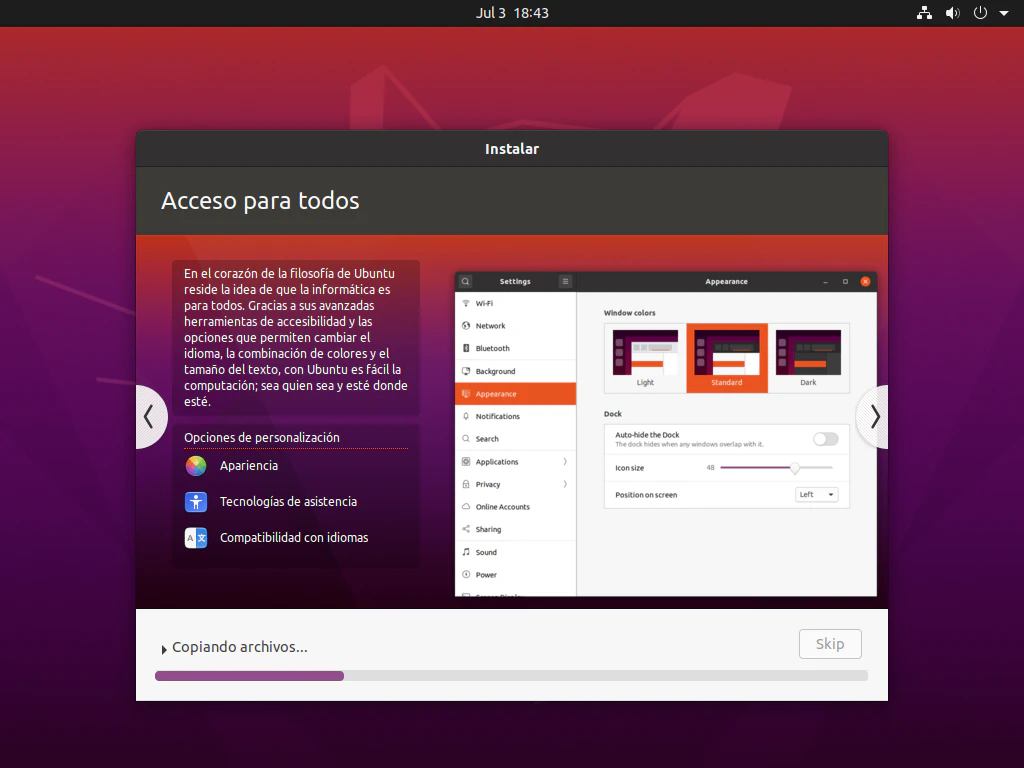Select Network in the Settings sidebar
Screen dimensions: 1024x768
point(515,326)
